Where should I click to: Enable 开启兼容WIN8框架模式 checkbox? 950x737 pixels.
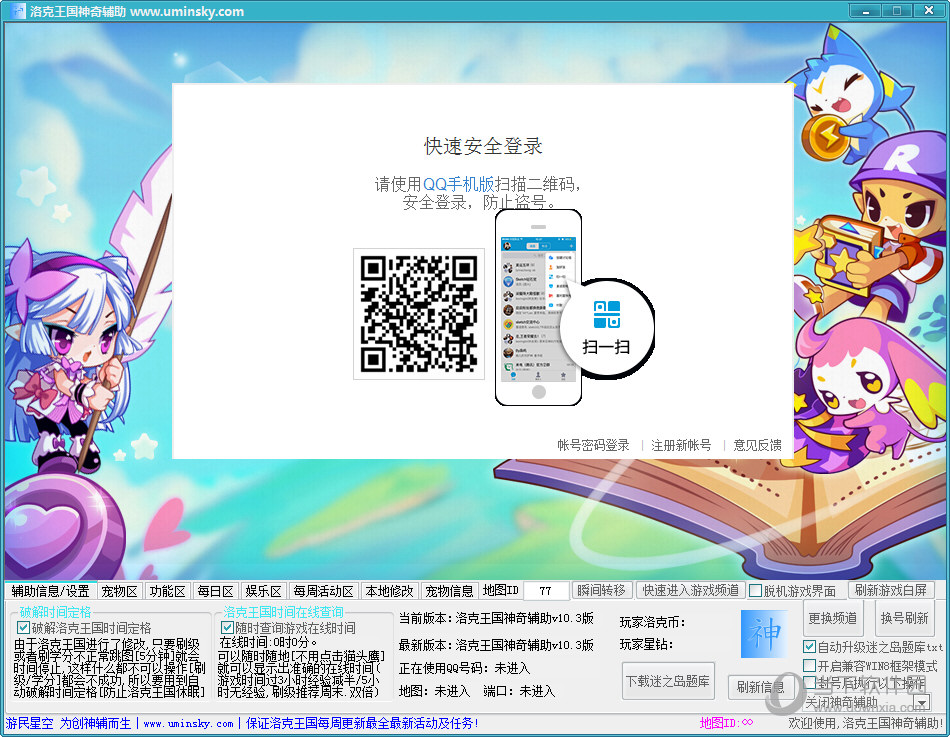pos(810,665)
